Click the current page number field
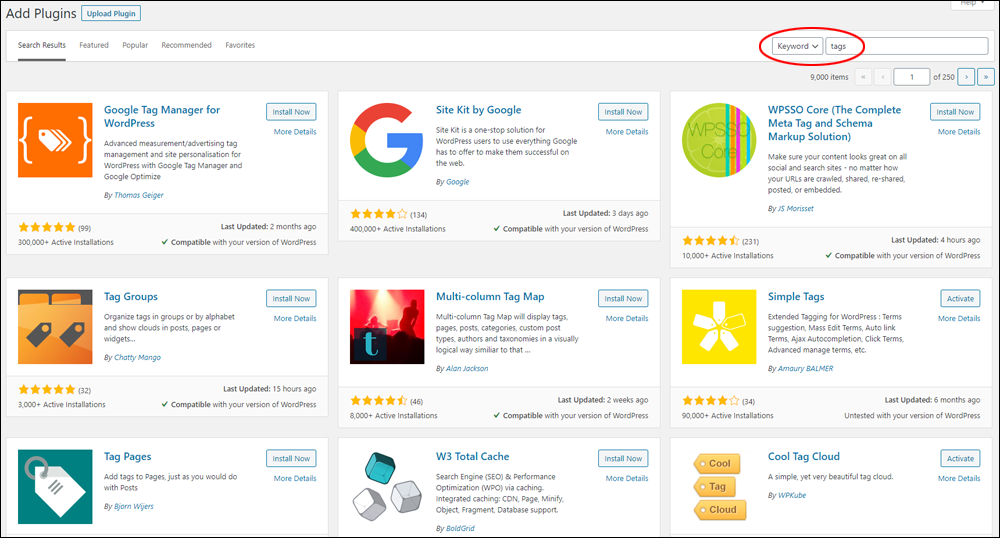Viewport: 1000px width, 538px height. tap(911, 77)
